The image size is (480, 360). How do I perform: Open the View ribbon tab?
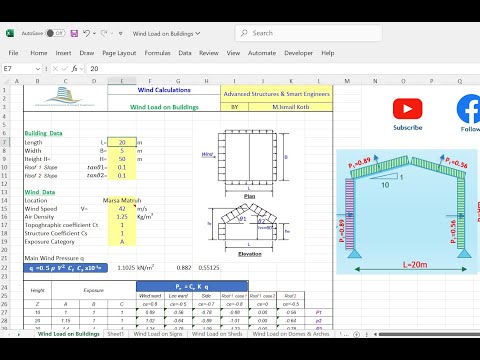[233, 53]
